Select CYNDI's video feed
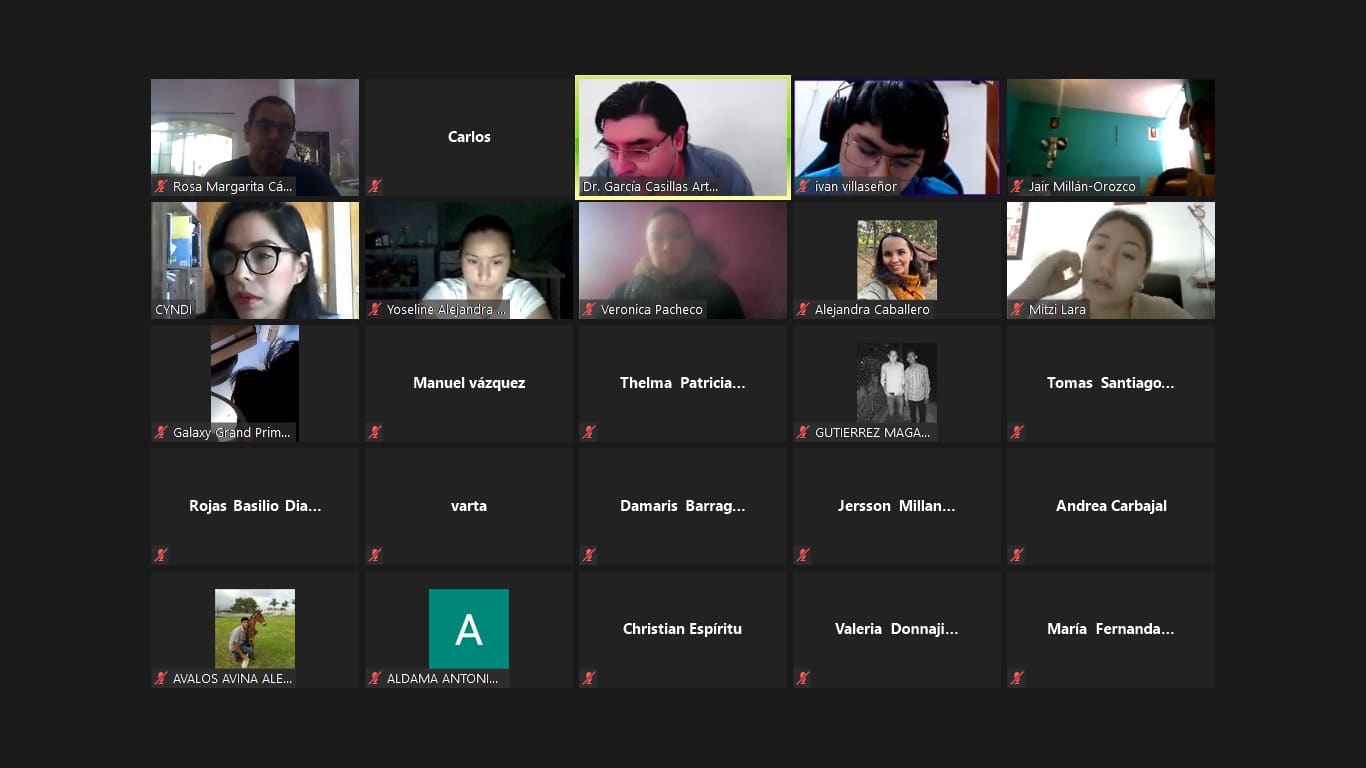 [x=255, y=255]
